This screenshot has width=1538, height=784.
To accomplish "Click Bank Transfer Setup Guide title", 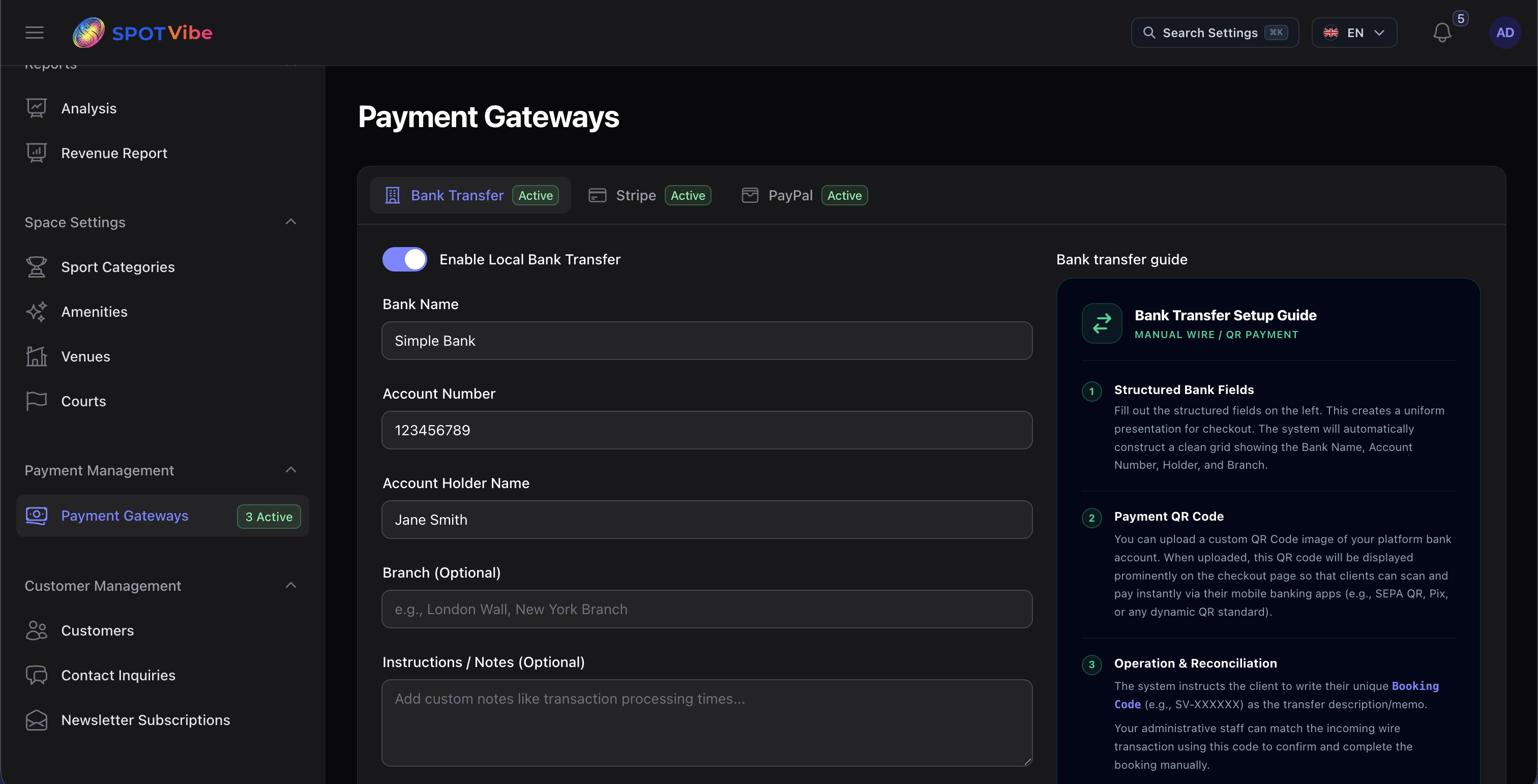I will pyautogui.click(x=1225, y=315).
